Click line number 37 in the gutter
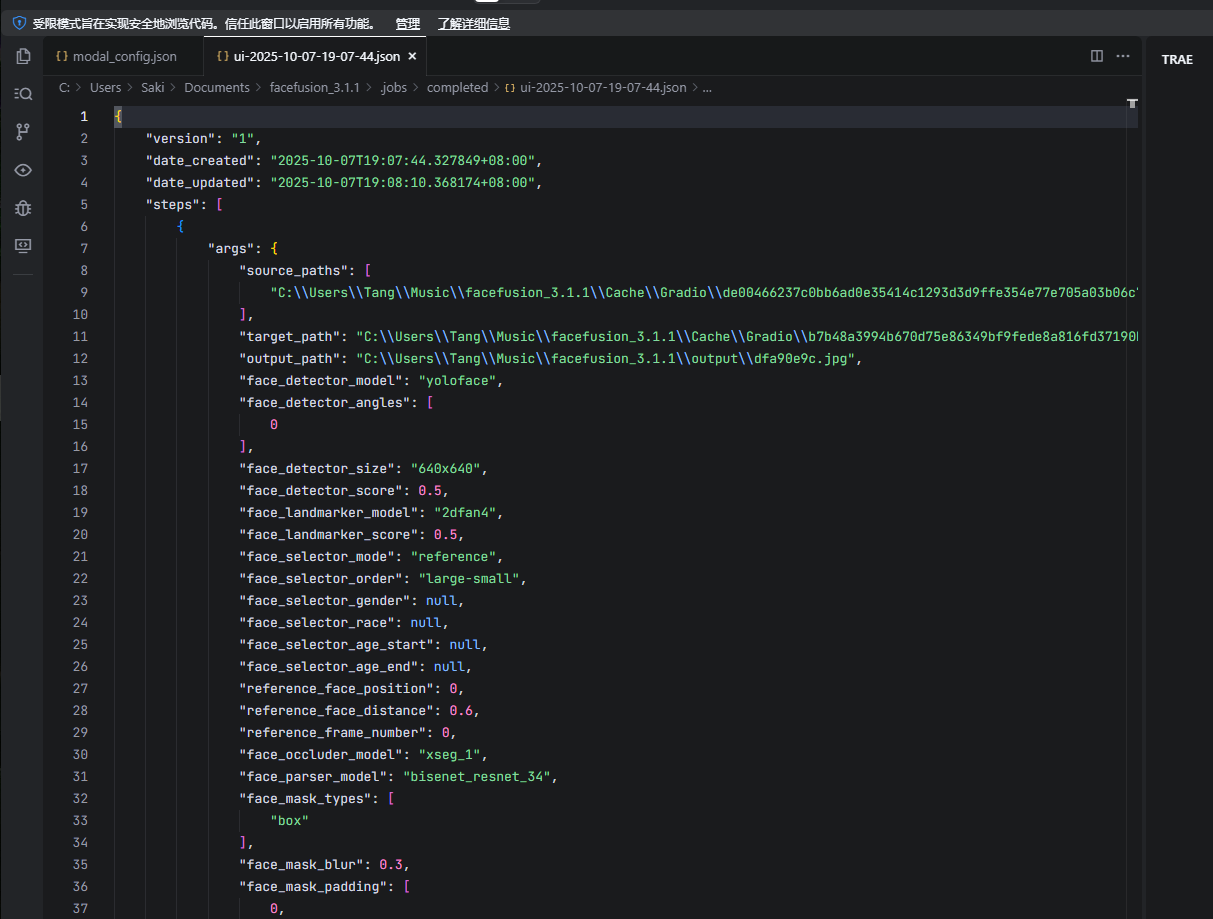Viewport: 1213px width, 919px height. click(x=80, y=908)
